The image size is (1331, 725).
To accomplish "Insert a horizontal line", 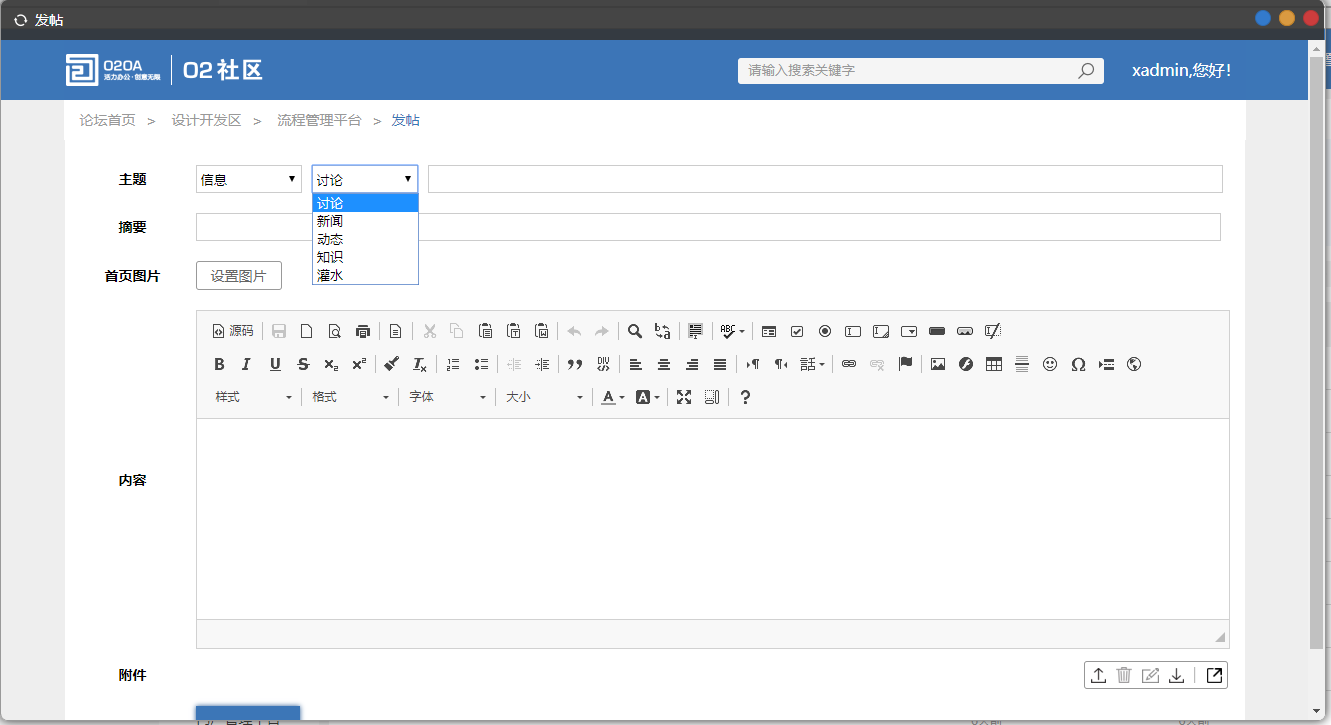I will (x=1022, y=364).
